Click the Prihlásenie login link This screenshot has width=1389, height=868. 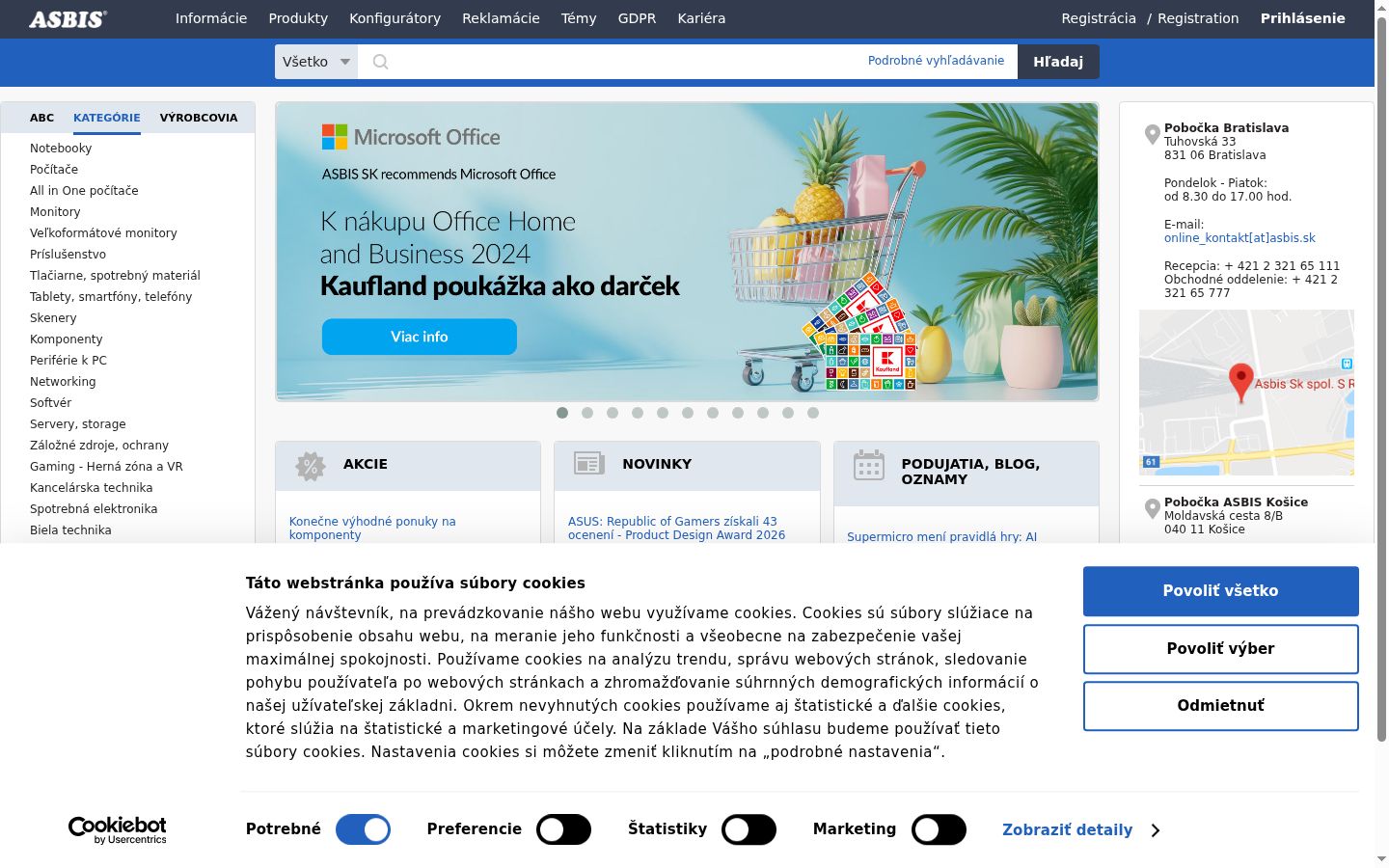click(x=1302, y=18)
